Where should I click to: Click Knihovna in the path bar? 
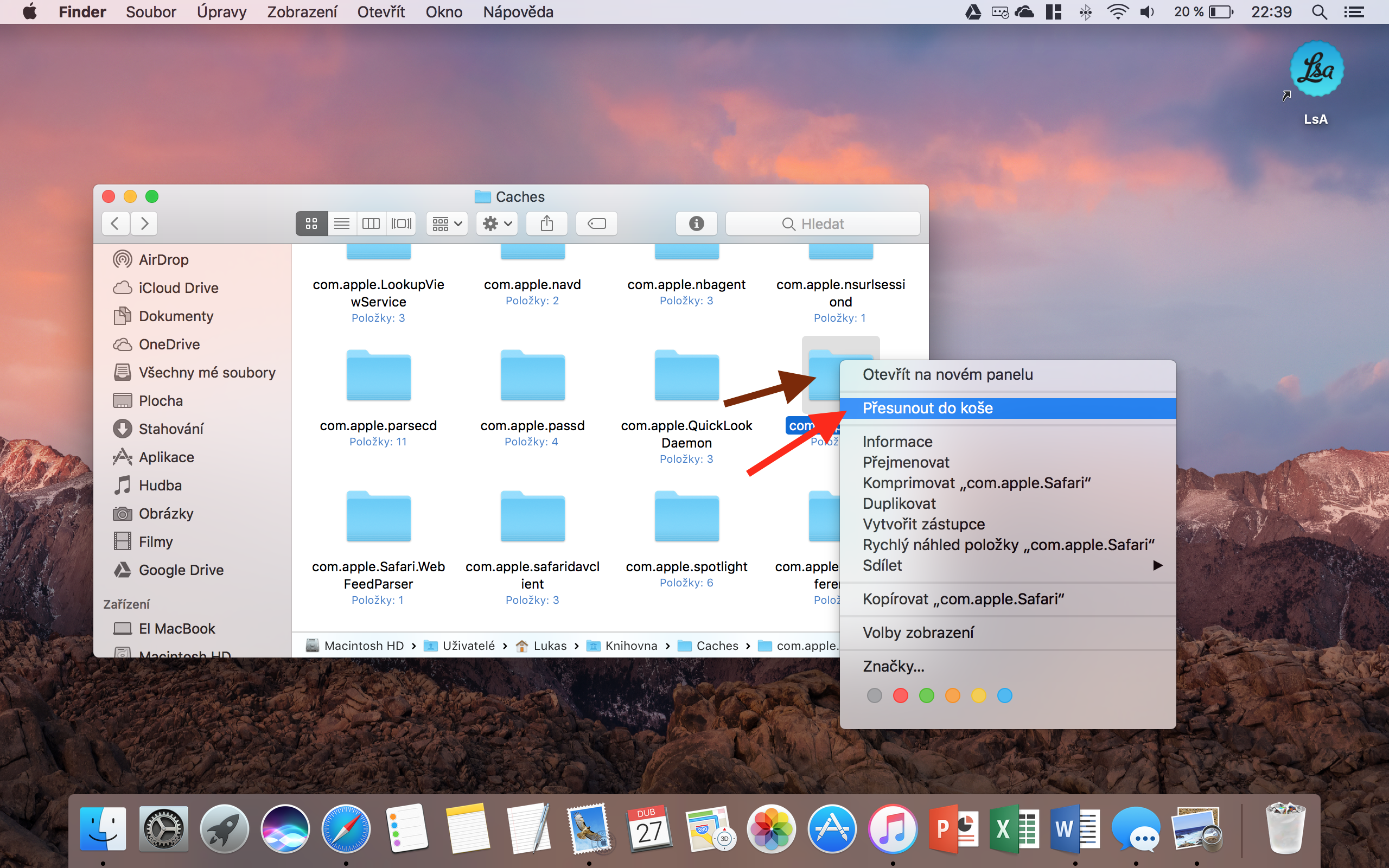click(x=630, y=646)
